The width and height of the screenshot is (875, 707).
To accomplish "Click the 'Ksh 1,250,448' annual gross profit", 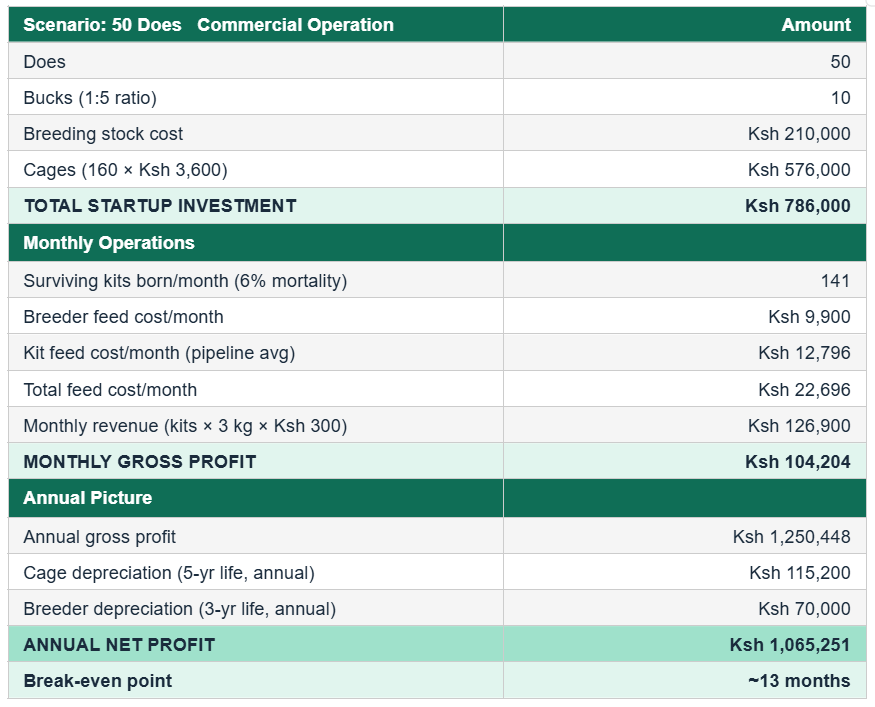I will click(x=791, y=537).
